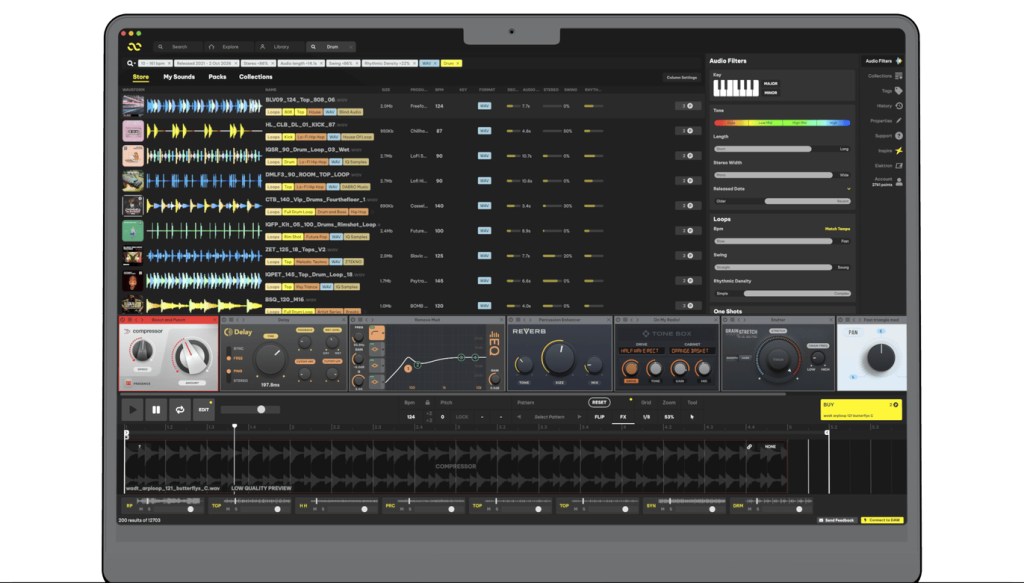The image size is (1024, 583).
Task: Remove the WAV filter tag
Action: click(436, 63)
